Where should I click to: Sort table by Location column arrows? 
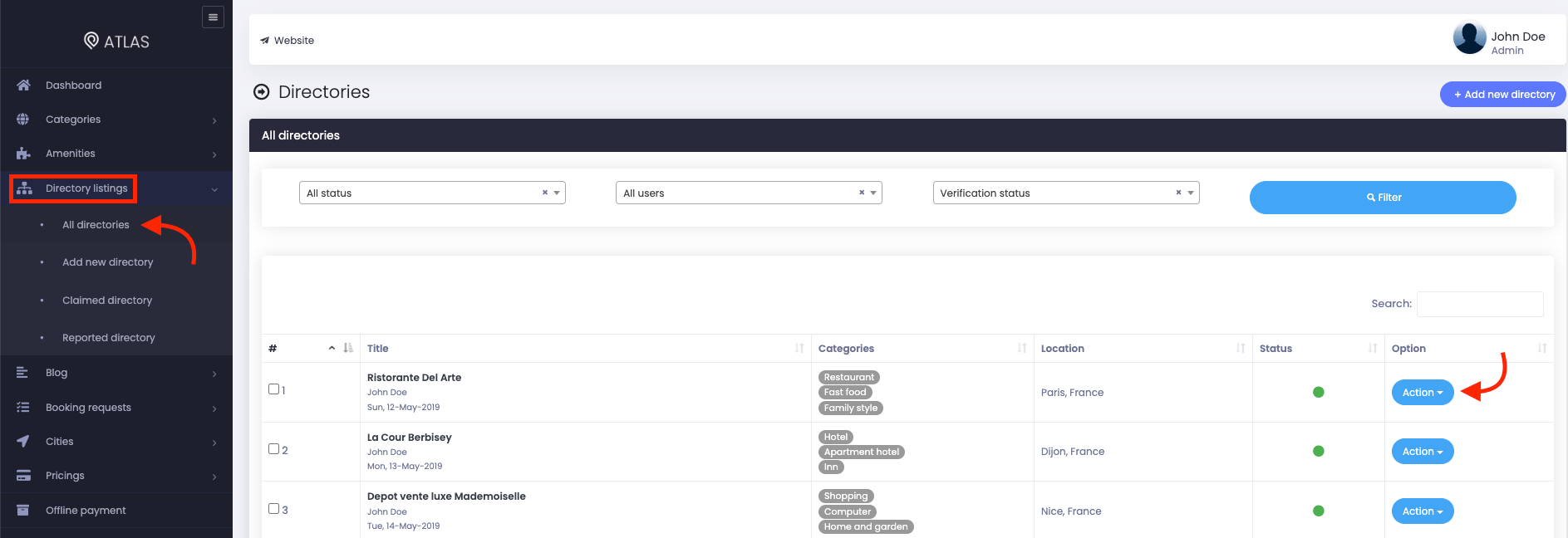tap(1241, 348)
